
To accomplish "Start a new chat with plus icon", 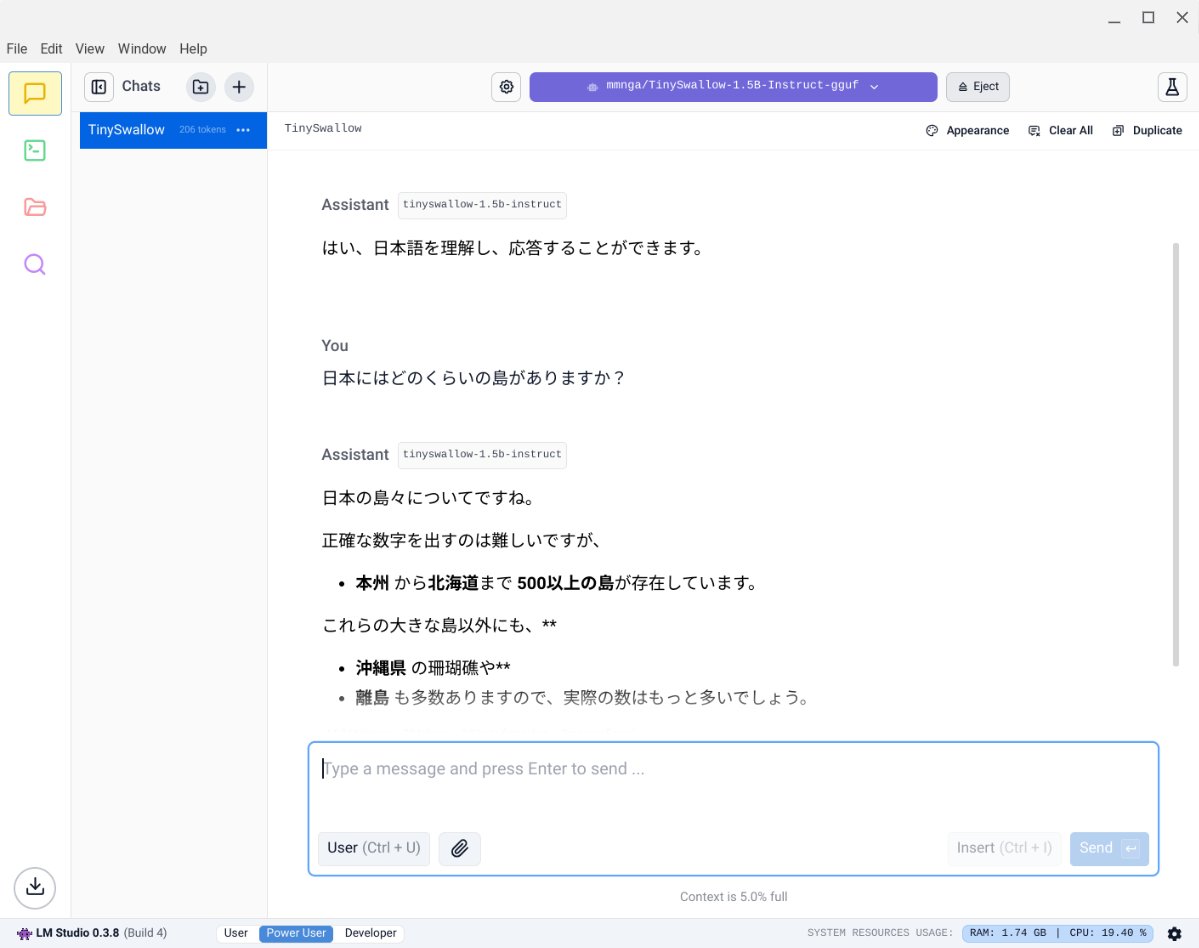I will [x=239, y=87].
